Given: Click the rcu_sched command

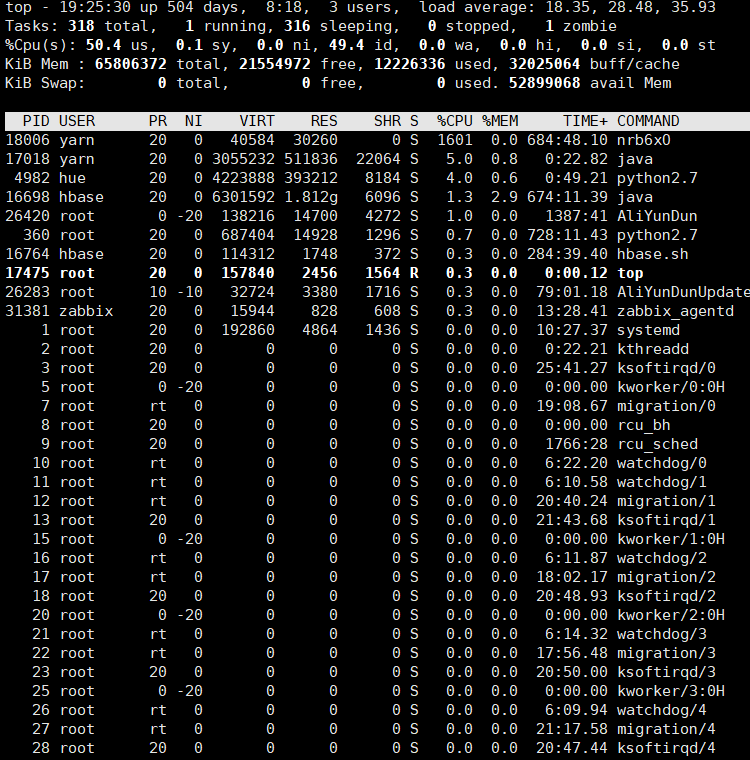Looking at the screenshot, I should click(x=657, y=444).
